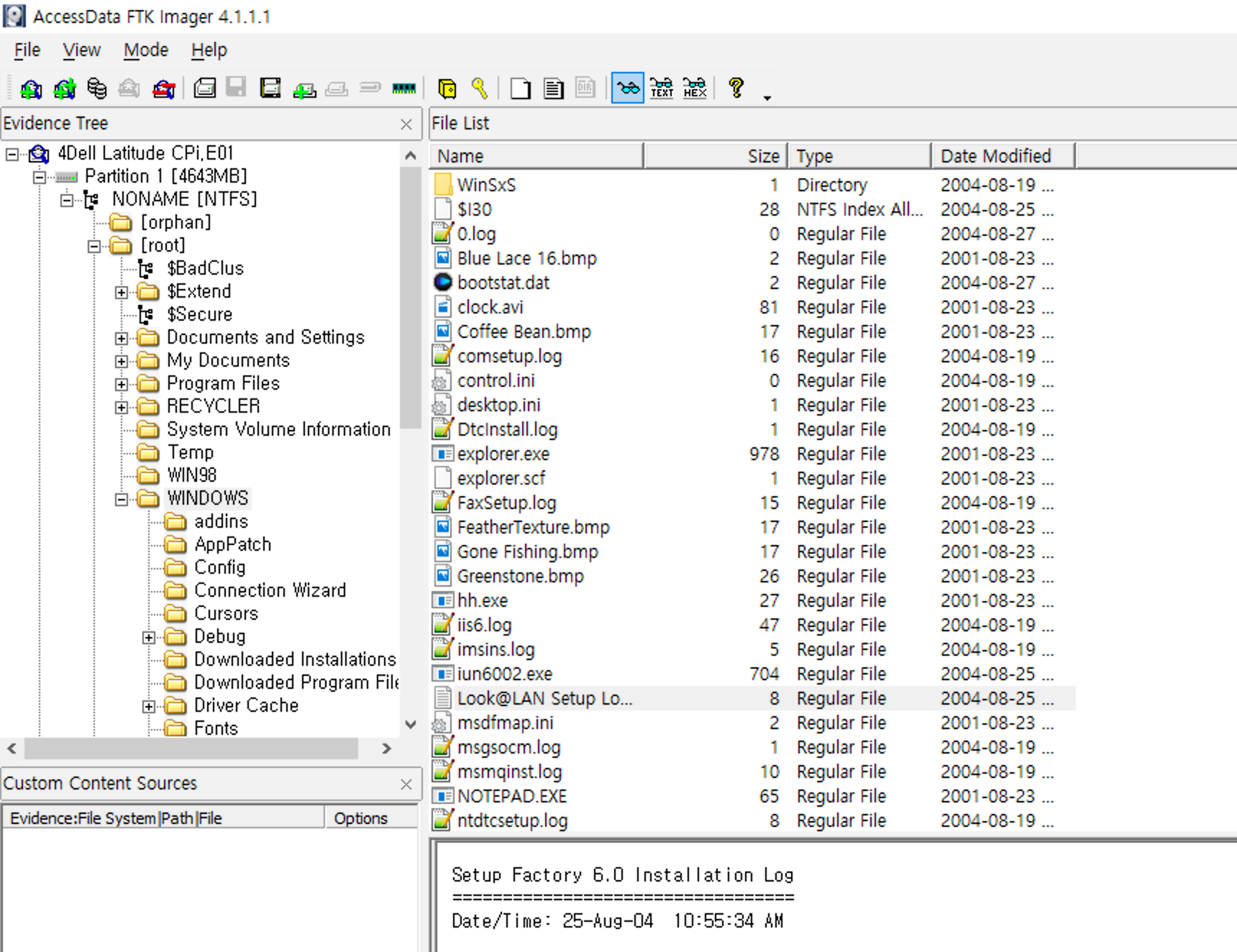Viewport: 1237px width, 952px height.
Task: Open the Mode menu
Action: (146, 50)
